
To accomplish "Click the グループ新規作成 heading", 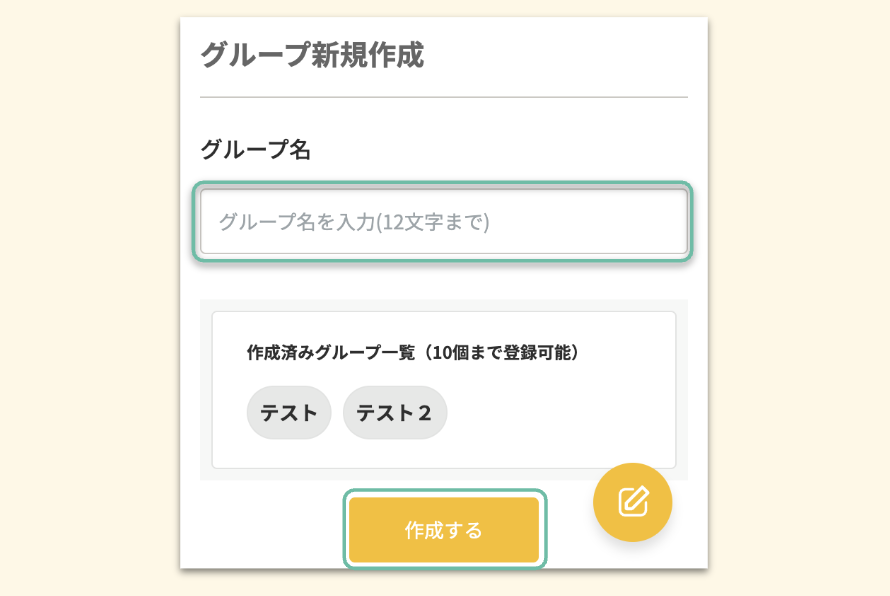I will point(312,55).
